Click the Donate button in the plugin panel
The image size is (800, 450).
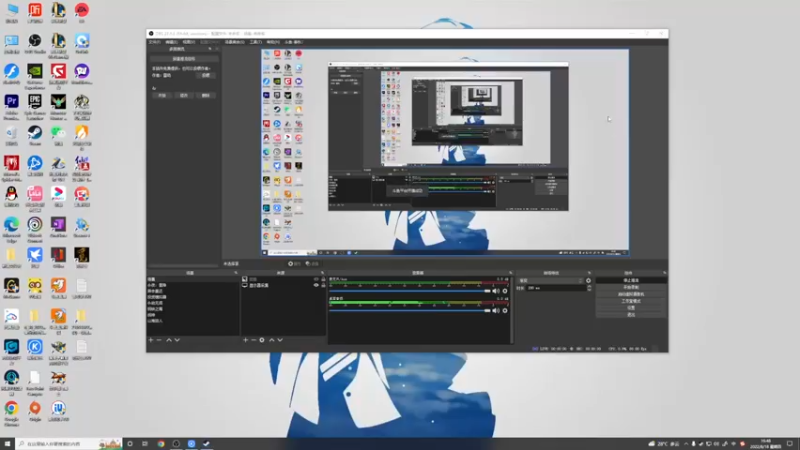pyautogui.click(x=206, y=76)
